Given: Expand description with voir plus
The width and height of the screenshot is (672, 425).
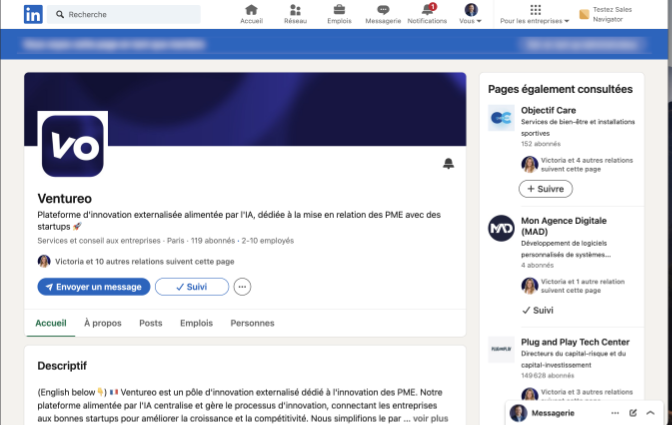Looking at the screenshot, I should pyautogui.click(x=430, y=418).
